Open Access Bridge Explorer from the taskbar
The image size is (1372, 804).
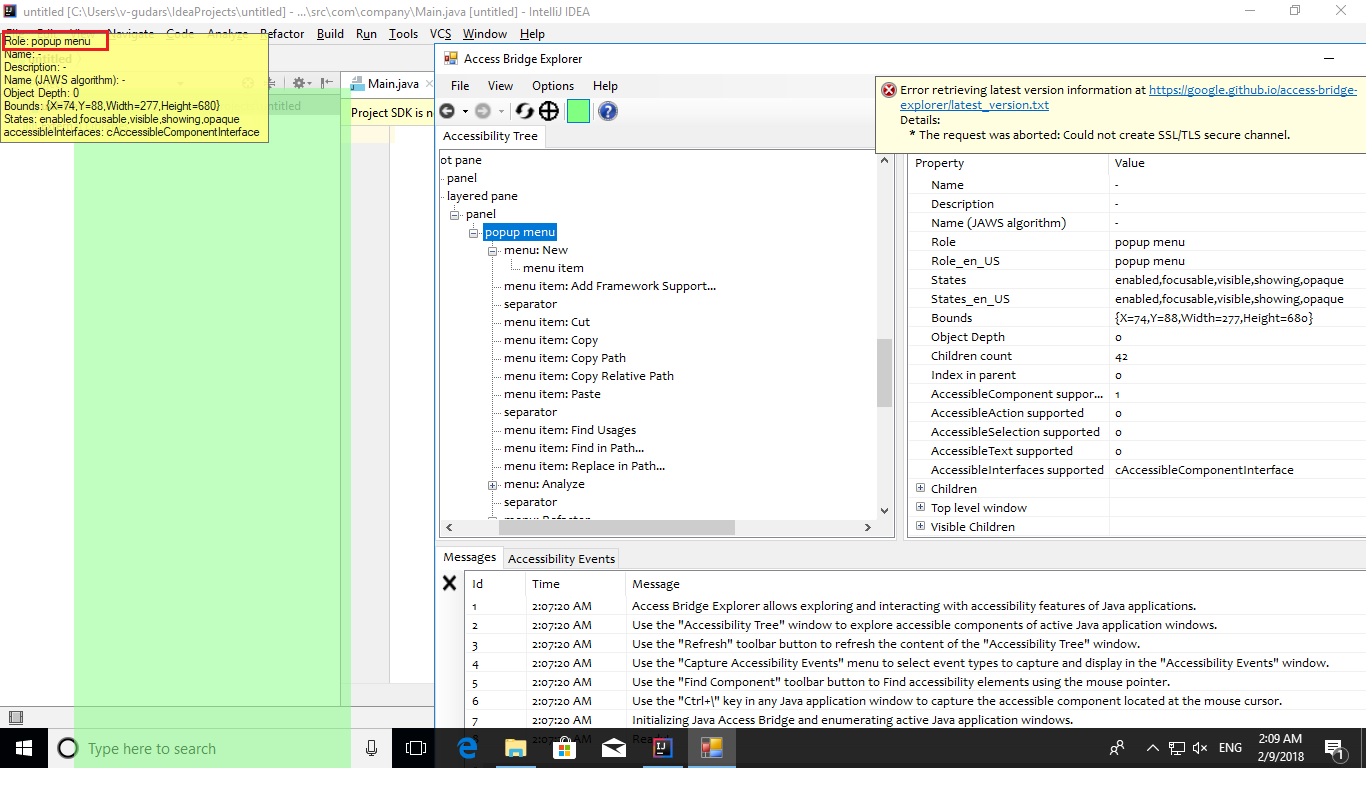(x=712, y=747)
